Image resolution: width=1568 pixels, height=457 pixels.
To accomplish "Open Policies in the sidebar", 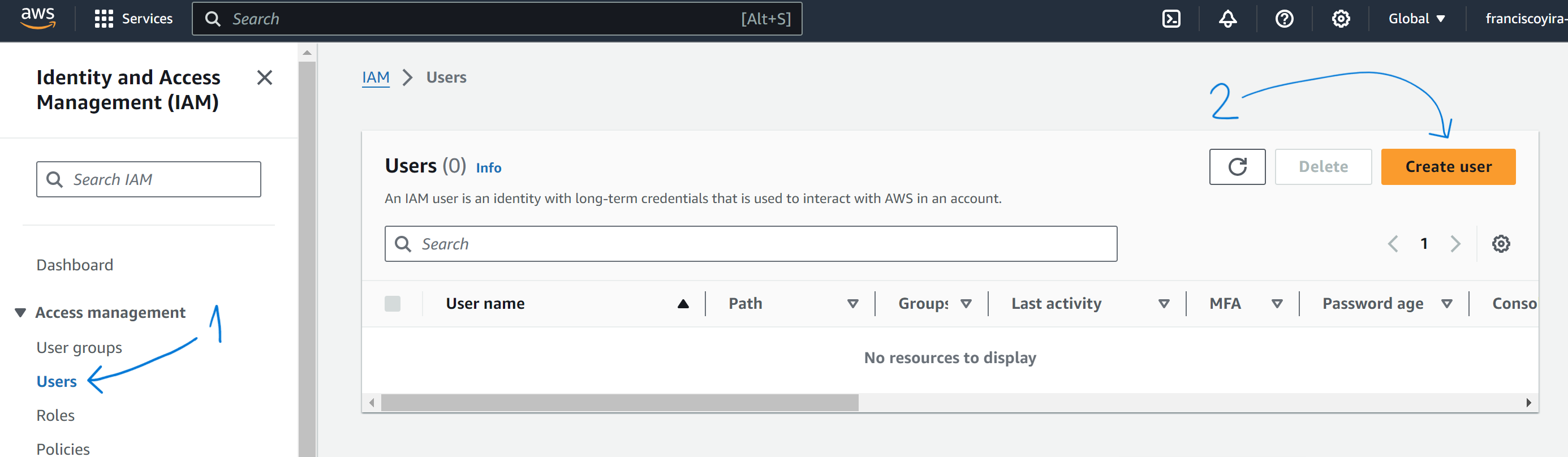I will [x=63, y=449].
